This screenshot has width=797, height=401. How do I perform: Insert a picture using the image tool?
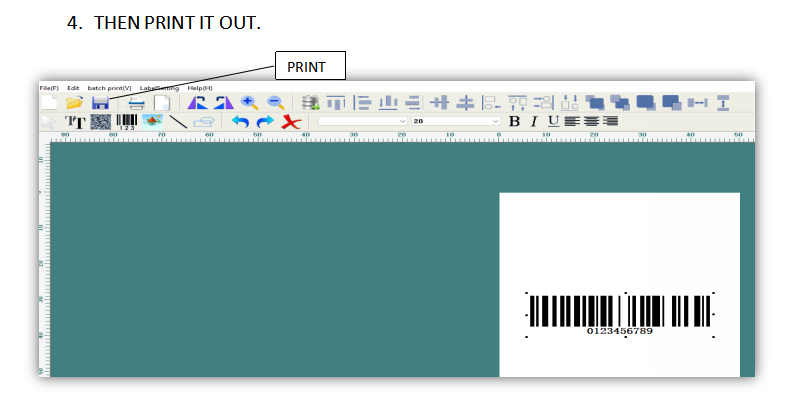click(x=152, y=121)
